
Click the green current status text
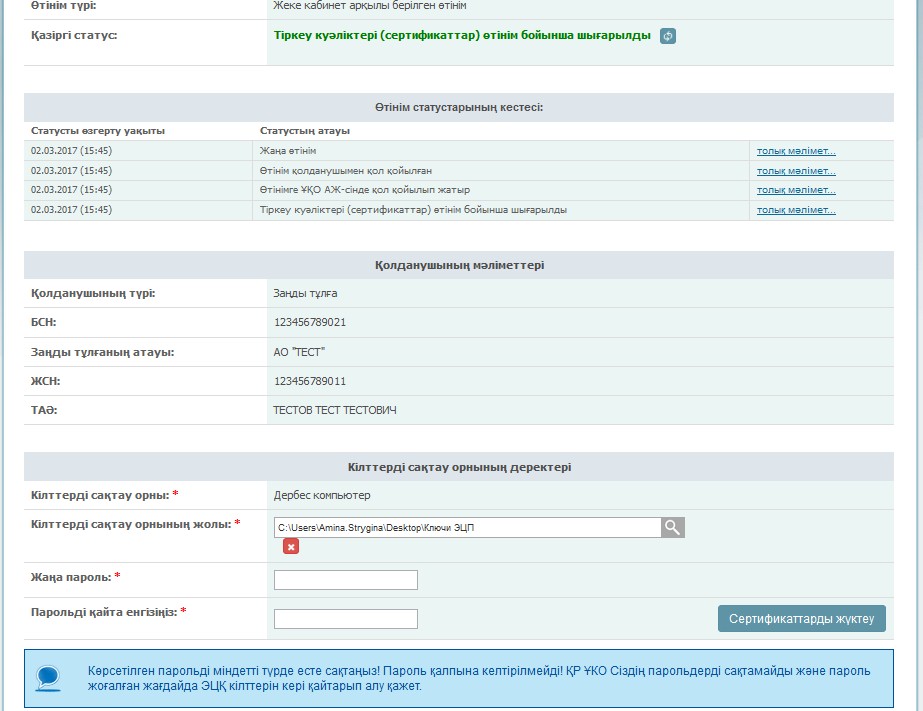[462, 35]
